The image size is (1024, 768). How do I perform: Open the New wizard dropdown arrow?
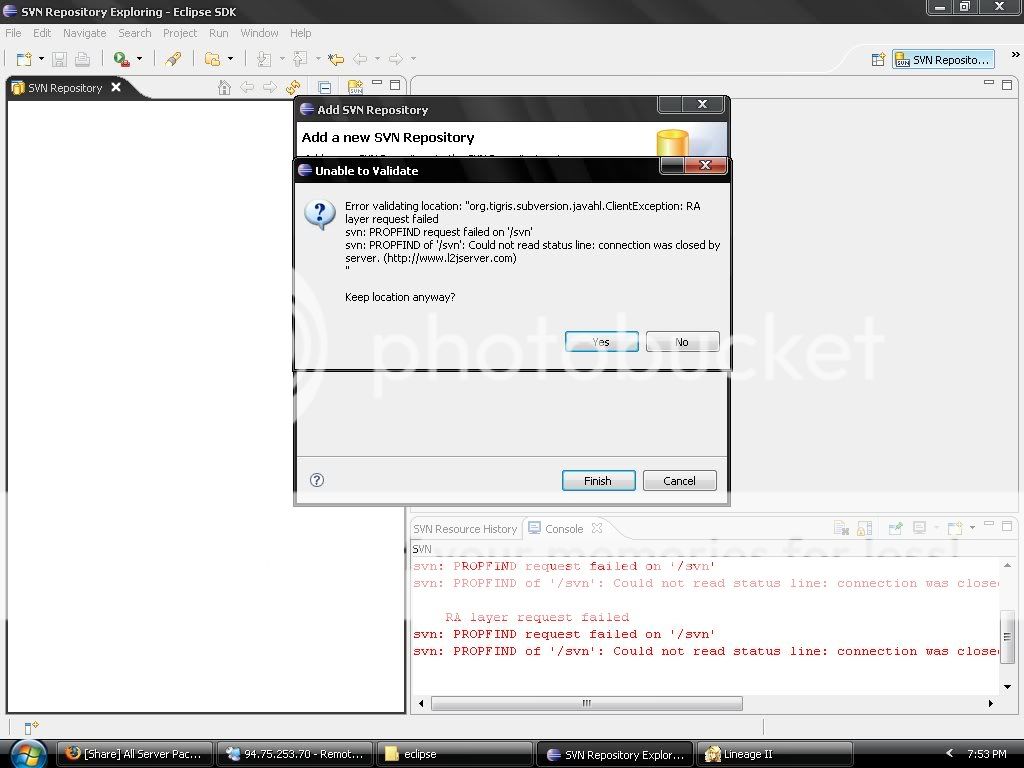pos(41,60)
